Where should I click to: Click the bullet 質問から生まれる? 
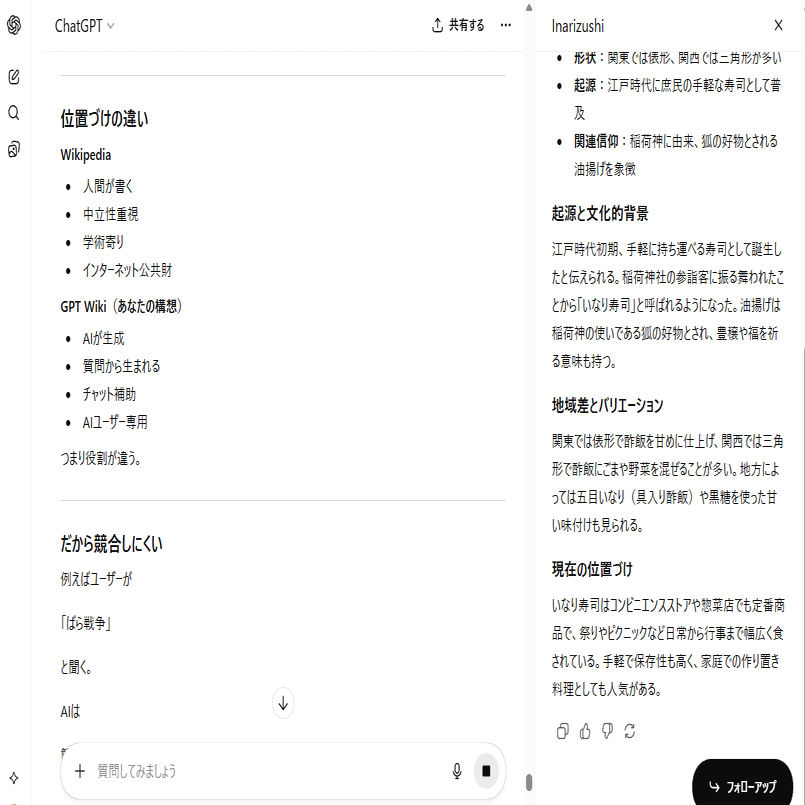[121, 366]
